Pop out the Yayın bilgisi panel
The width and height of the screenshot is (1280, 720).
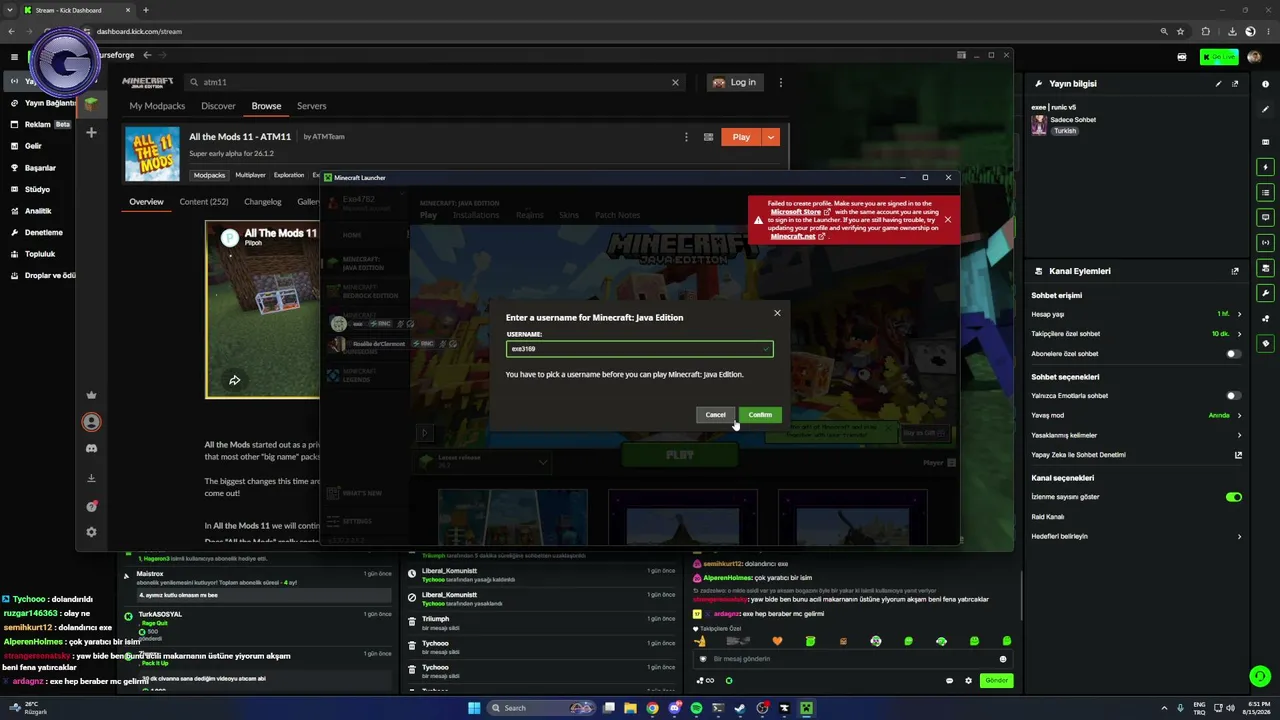point(1235,84)
